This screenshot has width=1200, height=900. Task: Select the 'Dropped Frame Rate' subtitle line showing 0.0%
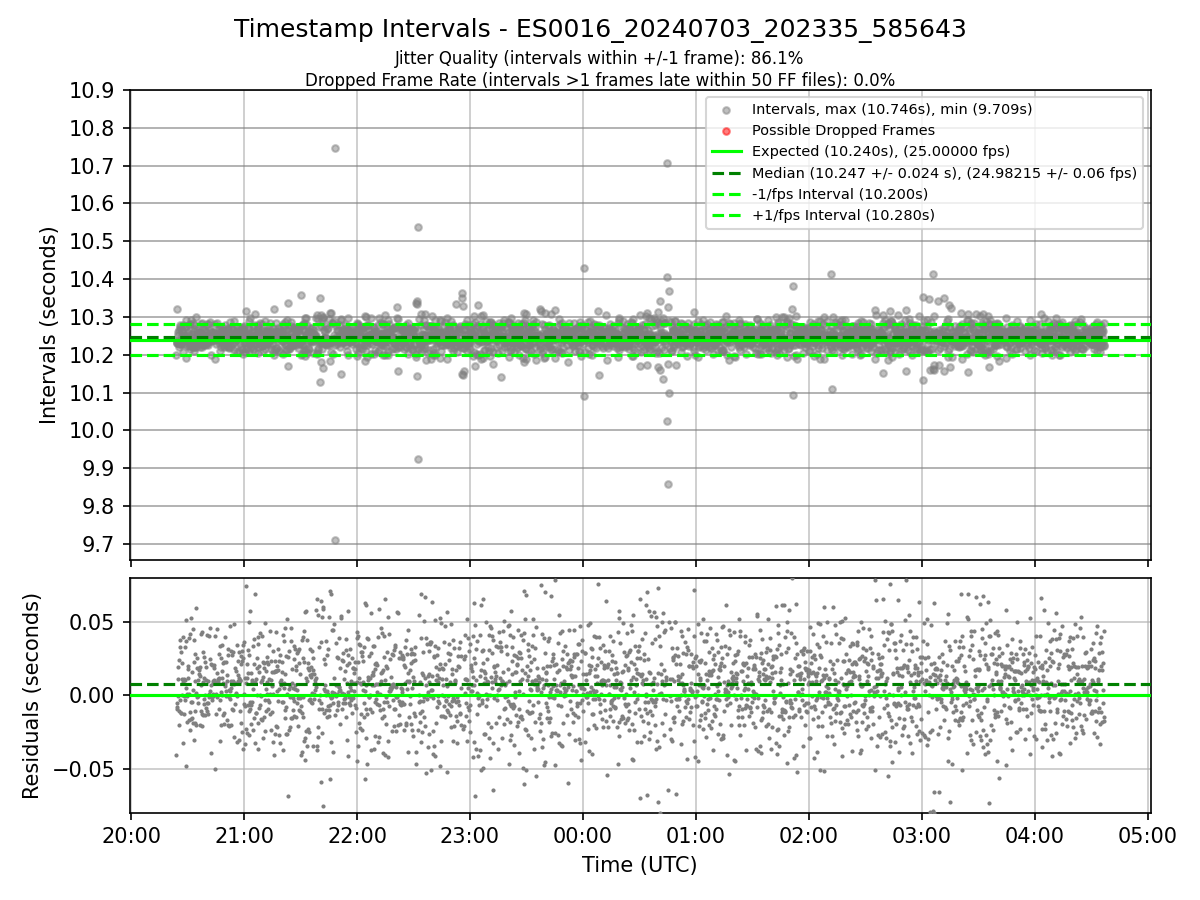point(600,79)
